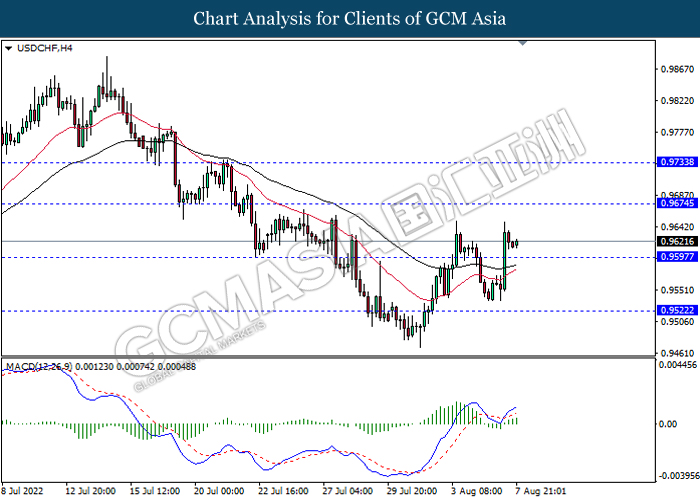Click the 0.96420 price axis value

677,227
